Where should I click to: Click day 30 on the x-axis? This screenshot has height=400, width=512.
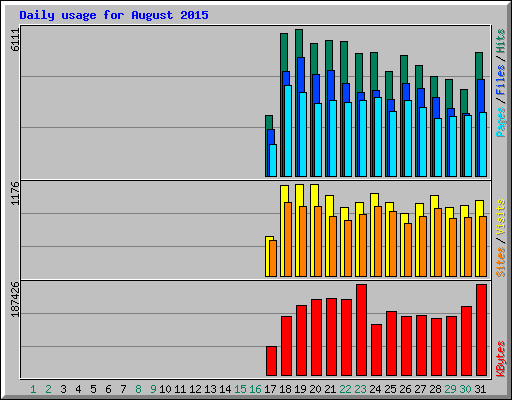465,389
